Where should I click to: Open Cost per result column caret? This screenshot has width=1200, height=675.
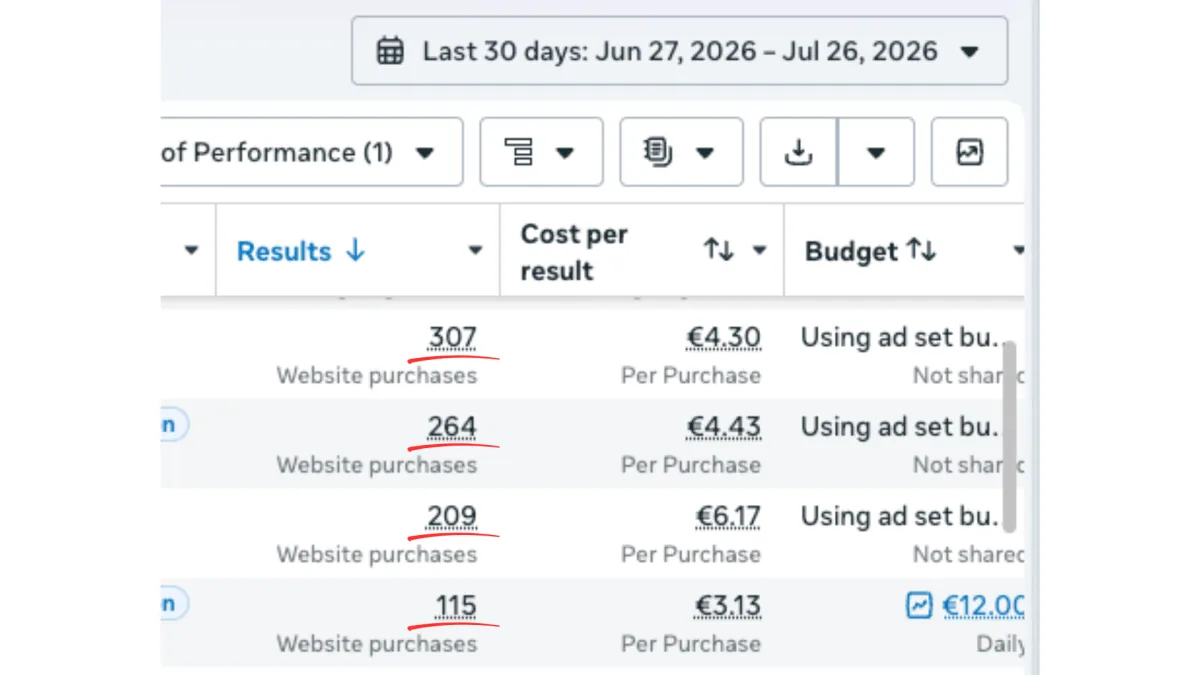760,251
